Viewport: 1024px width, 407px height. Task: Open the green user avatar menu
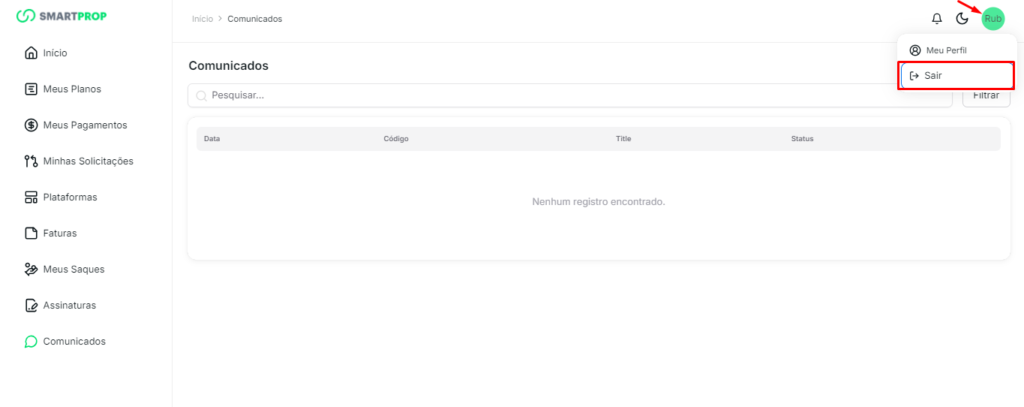(992, 19)
